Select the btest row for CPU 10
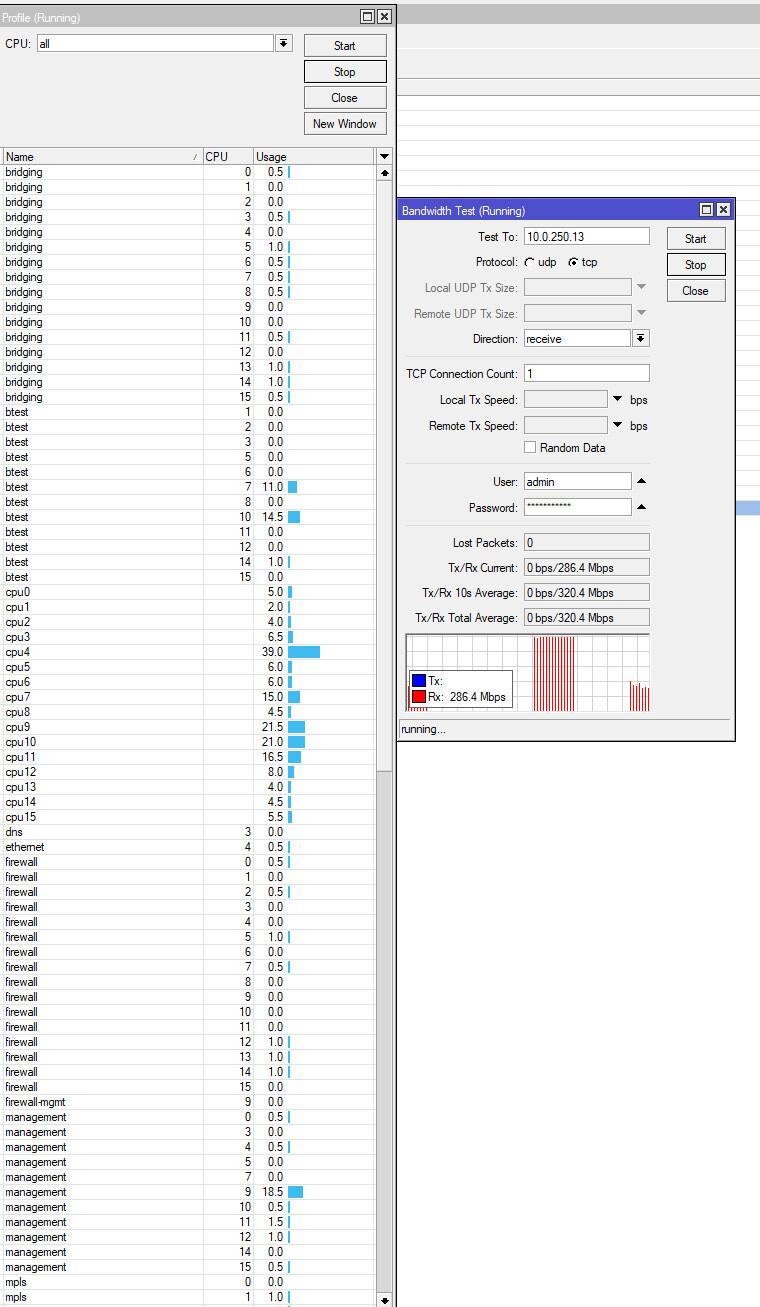The height and width of the screenshot is (1307, 760). pos(189,517)
